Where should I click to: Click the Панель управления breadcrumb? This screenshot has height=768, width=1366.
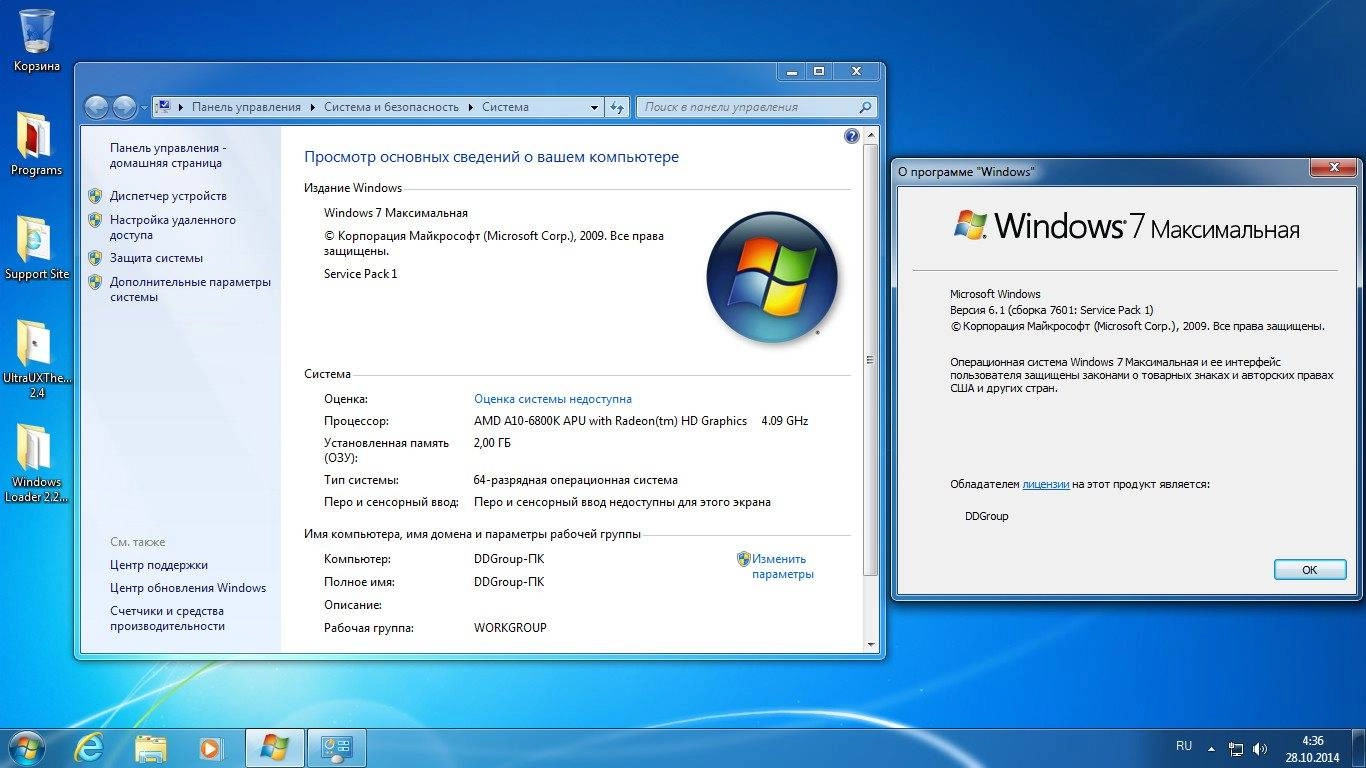point(246,107)
